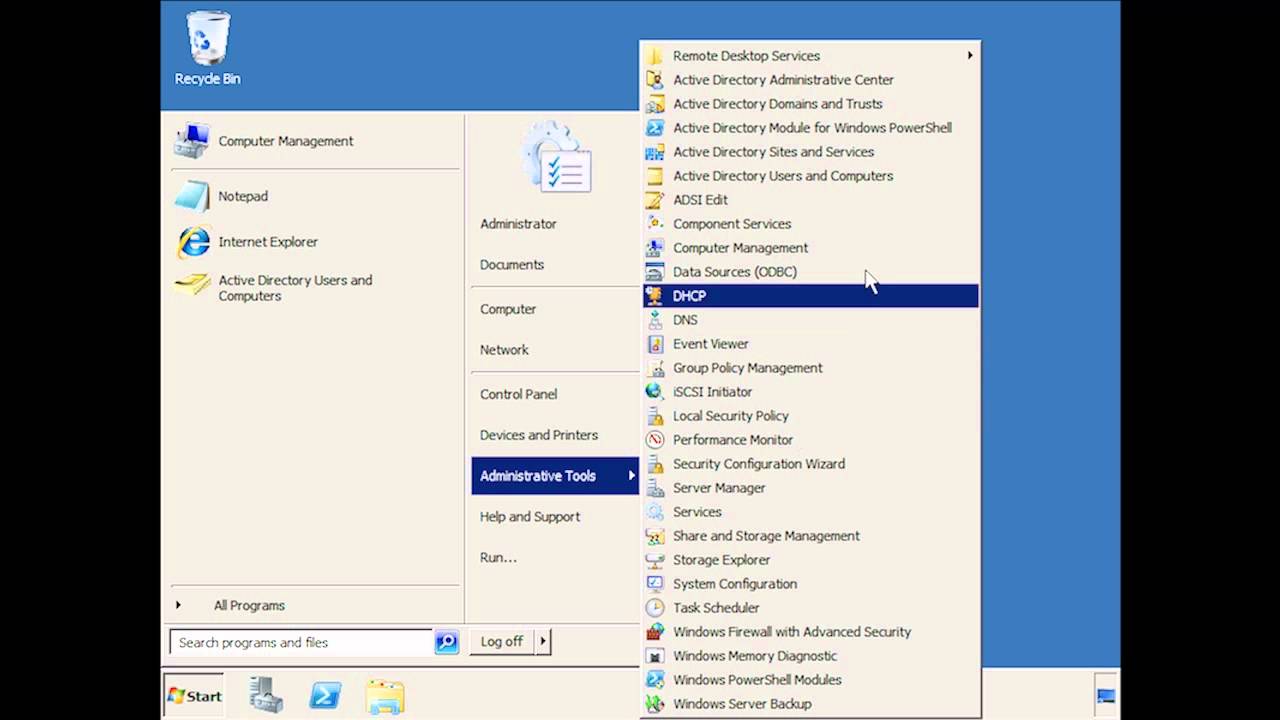
Task: Click the Group Policy Management icon
Action: tap(654, 368)
